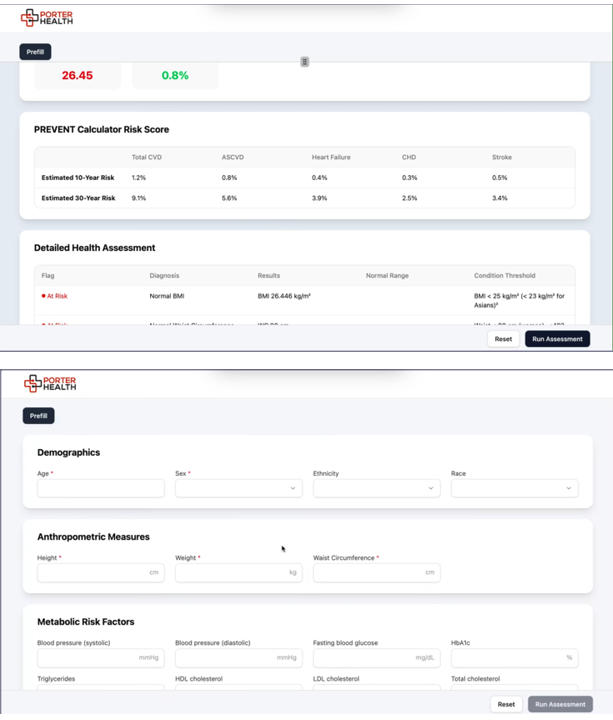Screen dimensions: 613x720
Task: Expand the Ethnicity dropdown
Action: (376, 488)
